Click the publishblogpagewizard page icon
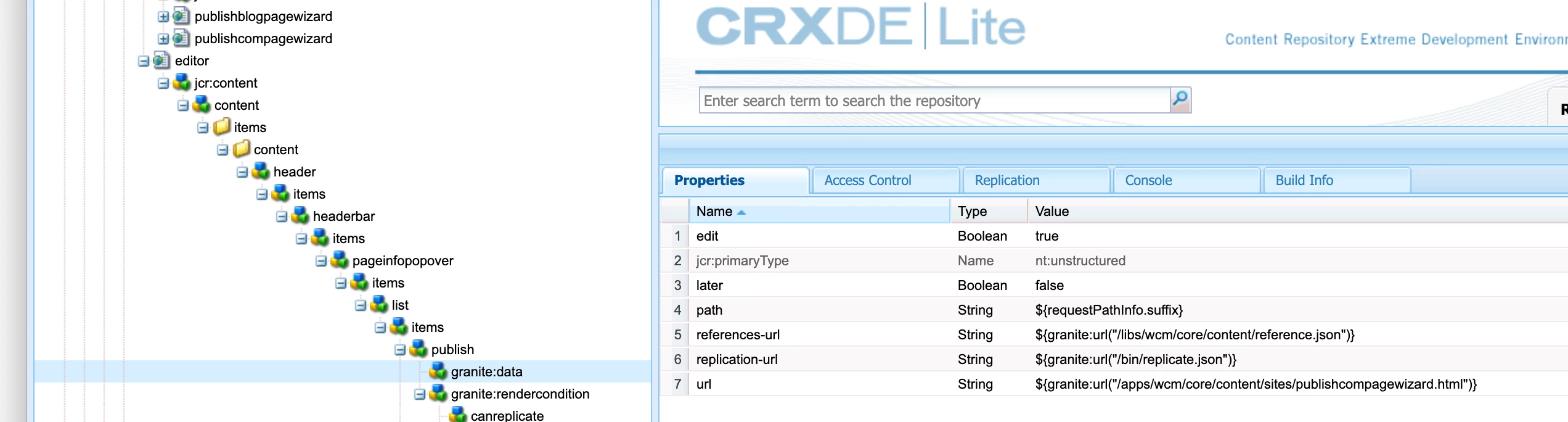Image resolution: width=1568 pixels, height=422 pixels. click(x=181, y=16)
